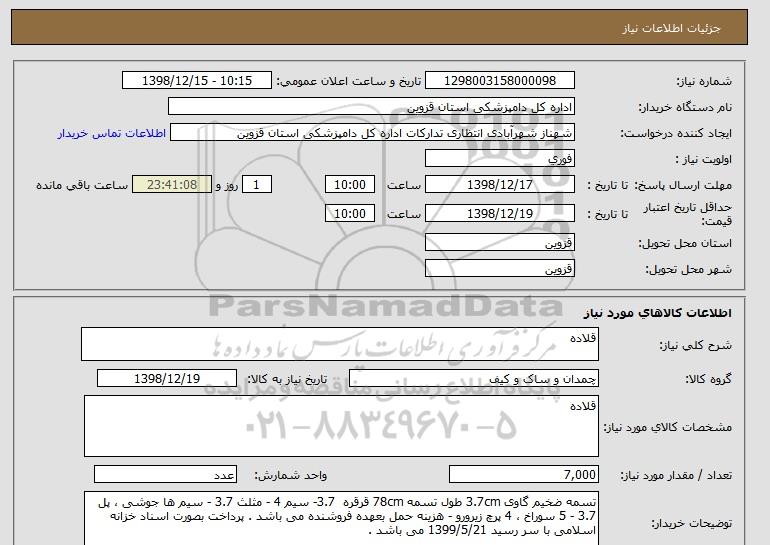
Task: Click the general description box قلاده
Action: pyautogui.click(x=340, y=344)
